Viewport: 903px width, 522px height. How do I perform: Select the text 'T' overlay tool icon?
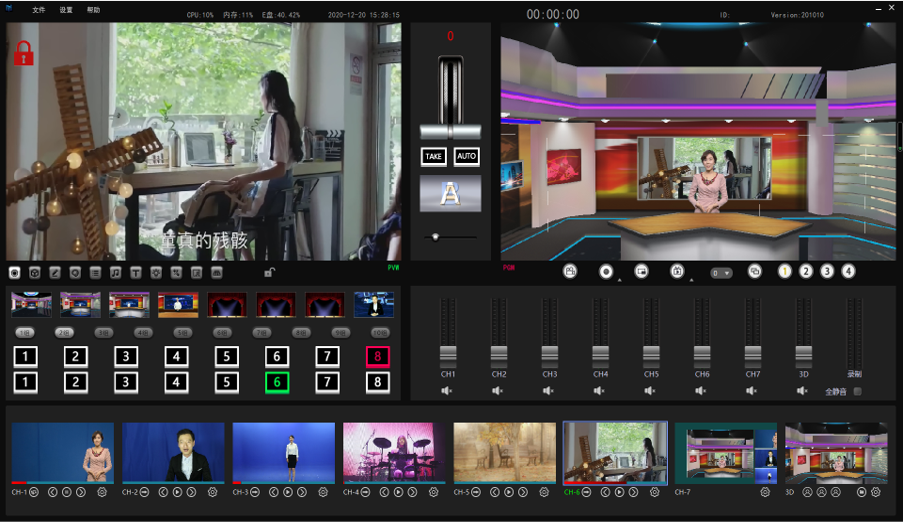coord(135,272)
